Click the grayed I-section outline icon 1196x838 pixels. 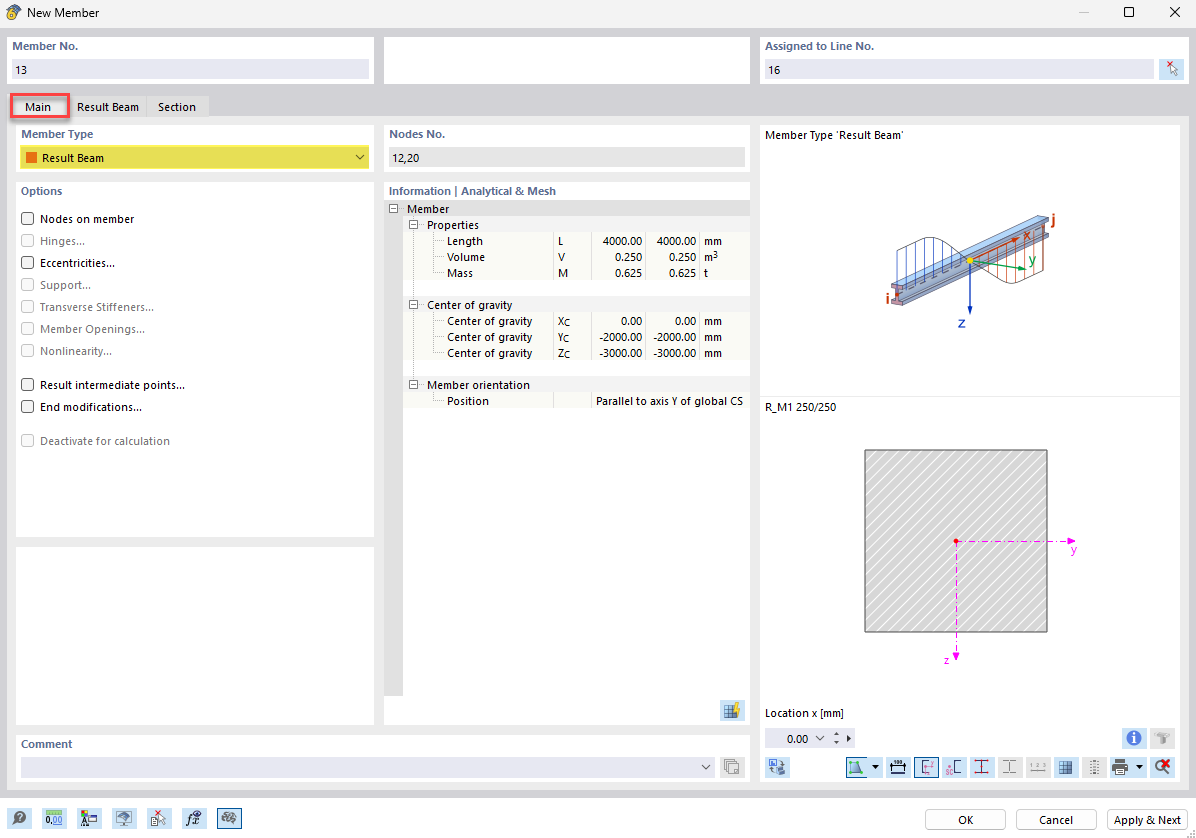(1009, 767)
